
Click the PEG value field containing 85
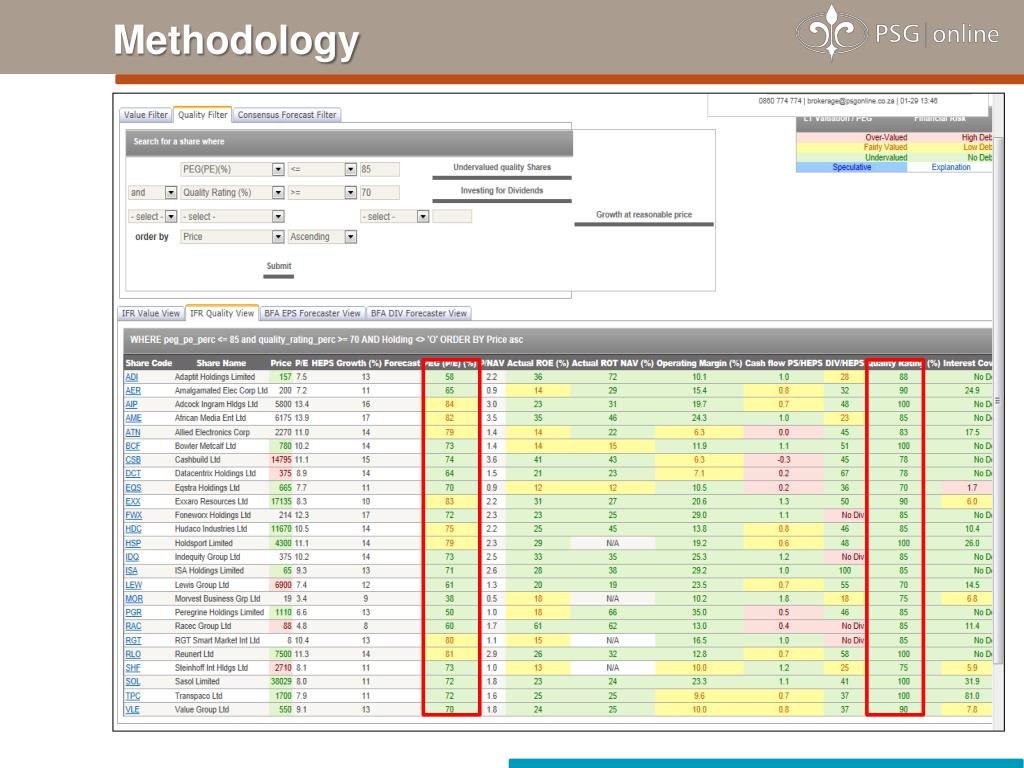(x=379, y=169)
